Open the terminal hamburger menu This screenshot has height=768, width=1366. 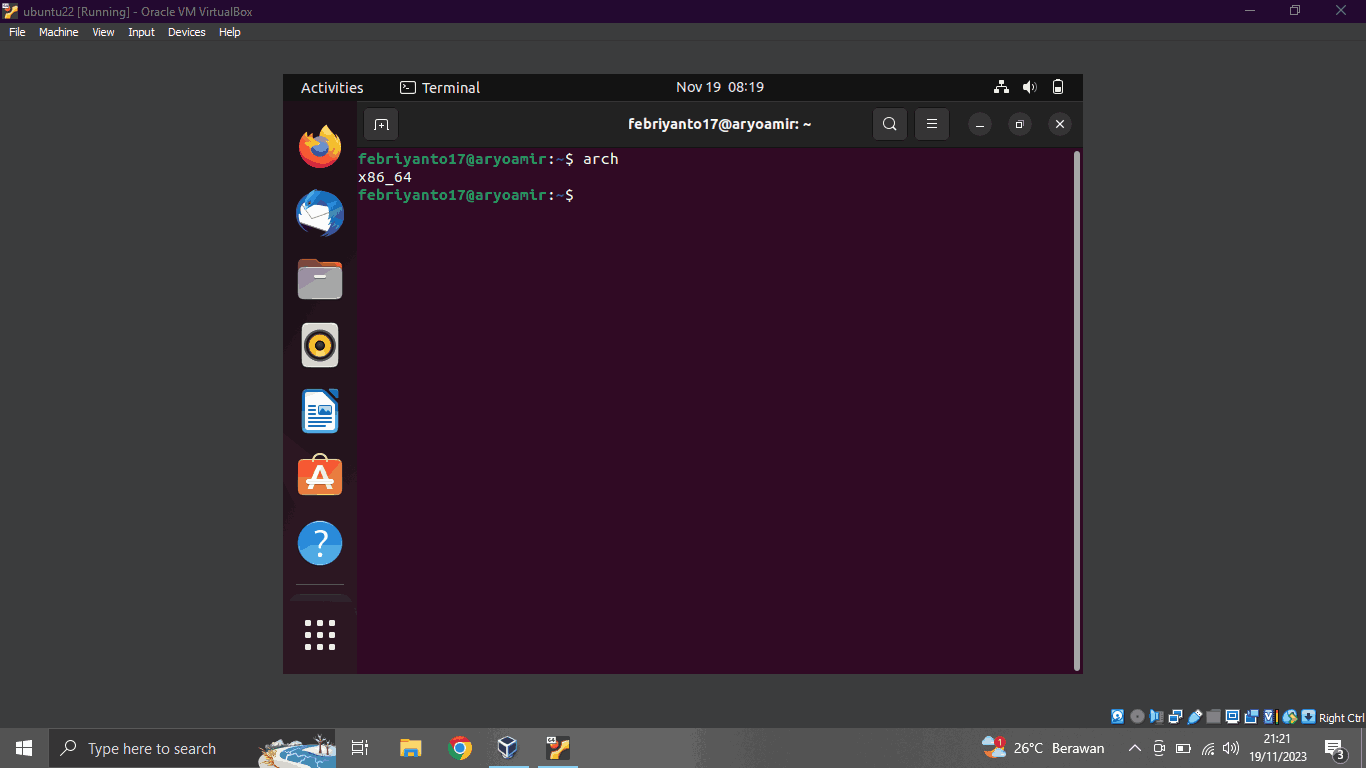click(932, 124)
